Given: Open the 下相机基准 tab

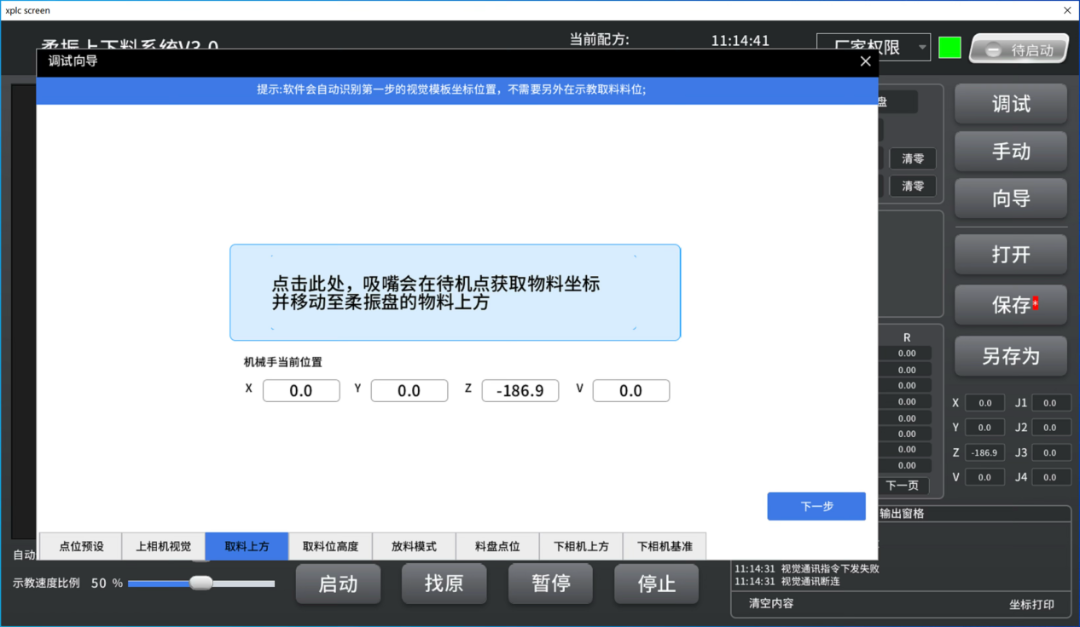Looking at the screenshot, I should coord(665,546).
